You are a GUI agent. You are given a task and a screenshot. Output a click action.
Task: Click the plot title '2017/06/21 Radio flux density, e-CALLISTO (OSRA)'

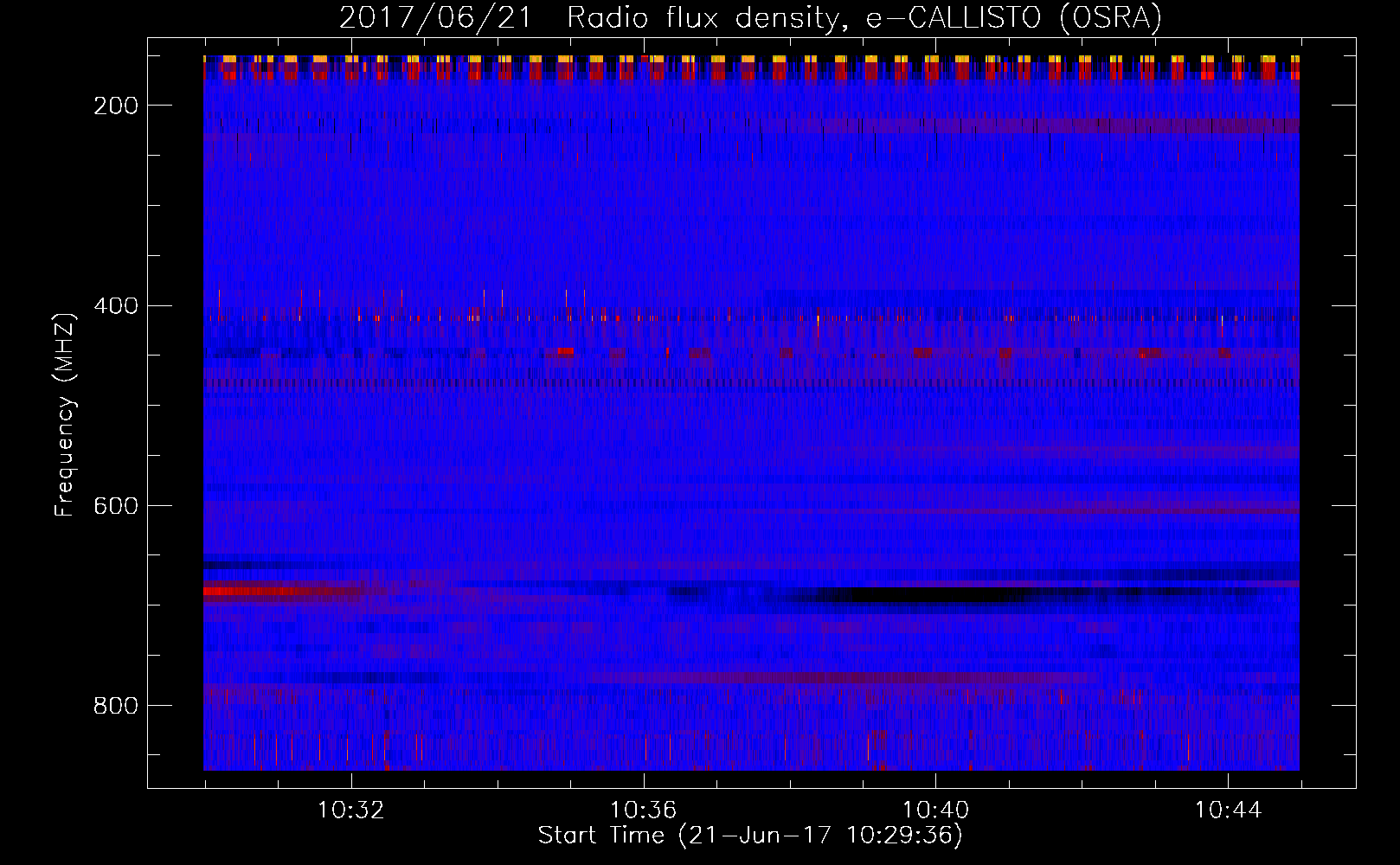750,17
